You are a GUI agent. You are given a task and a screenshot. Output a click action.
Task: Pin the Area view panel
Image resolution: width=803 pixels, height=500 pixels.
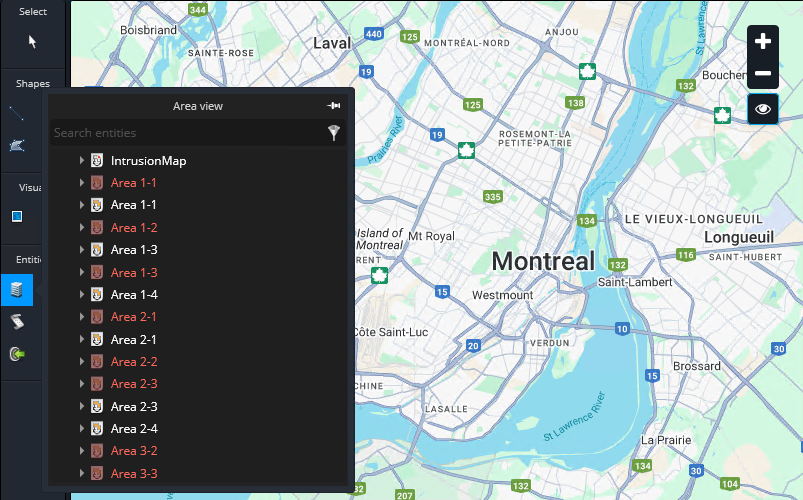coord(334,106)
